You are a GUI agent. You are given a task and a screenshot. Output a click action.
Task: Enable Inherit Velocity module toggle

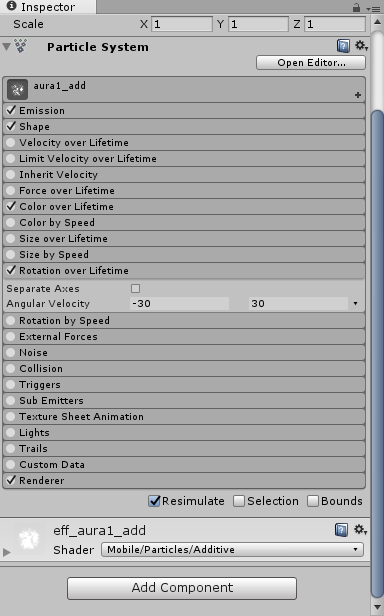click(11, 174)
